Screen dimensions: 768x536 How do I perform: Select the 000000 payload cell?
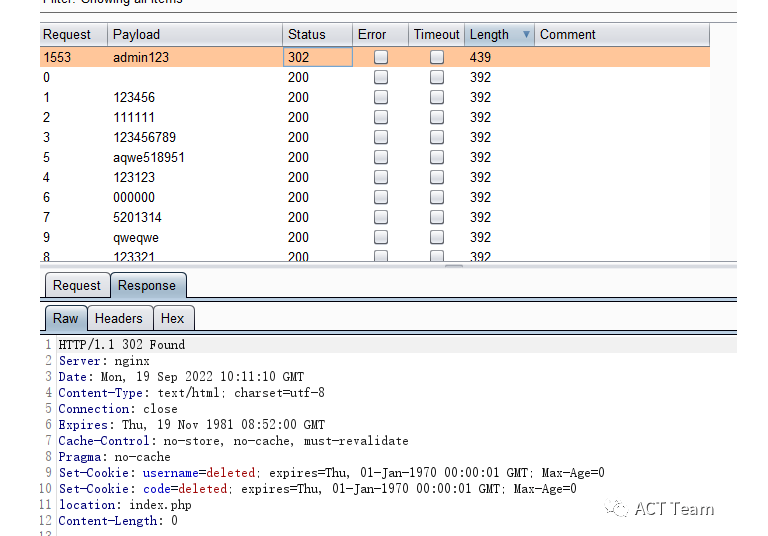pos(195,197)
